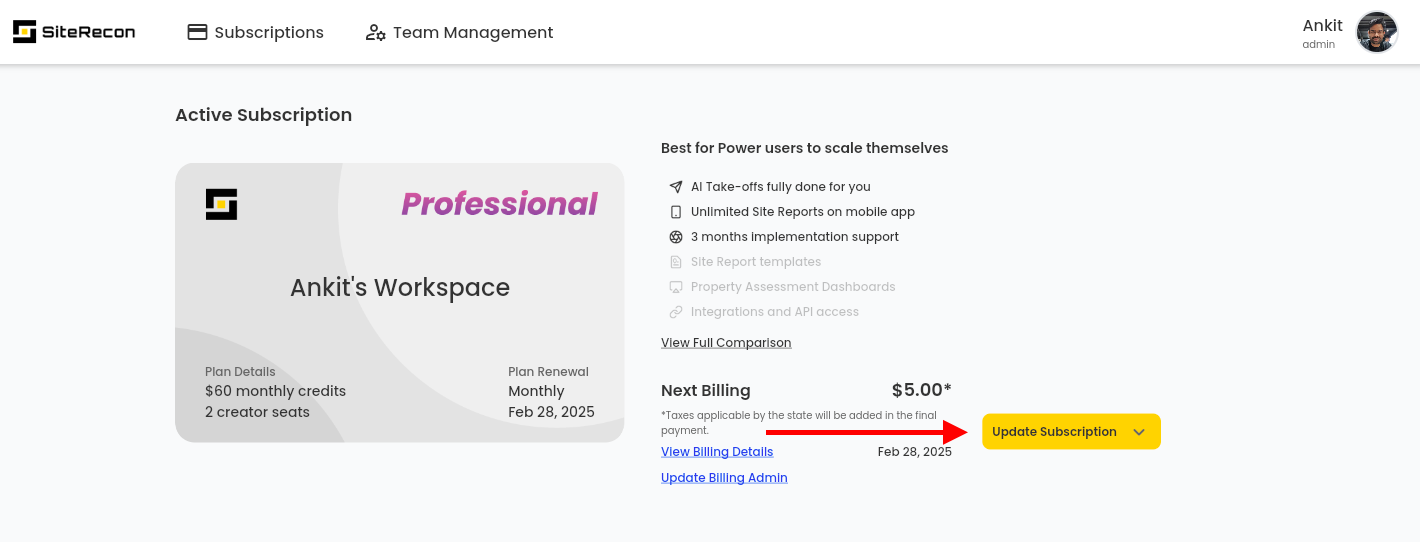1420x542 pixels.
Task: Click the Monthly plan renewal value
Action: pos(536,391)
